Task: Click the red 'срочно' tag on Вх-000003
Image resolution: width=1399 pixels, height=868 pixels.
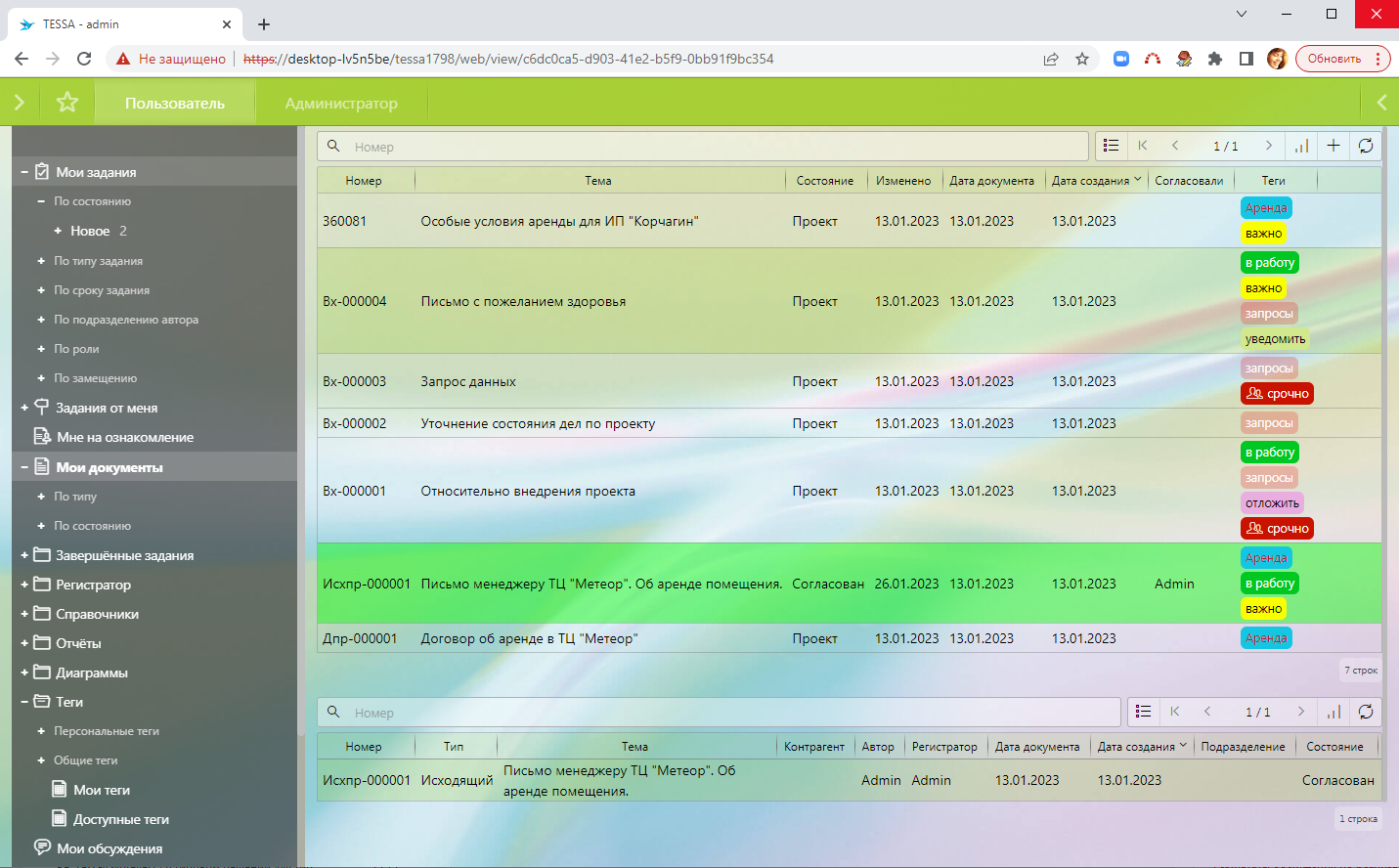Action: [1277, 394]
